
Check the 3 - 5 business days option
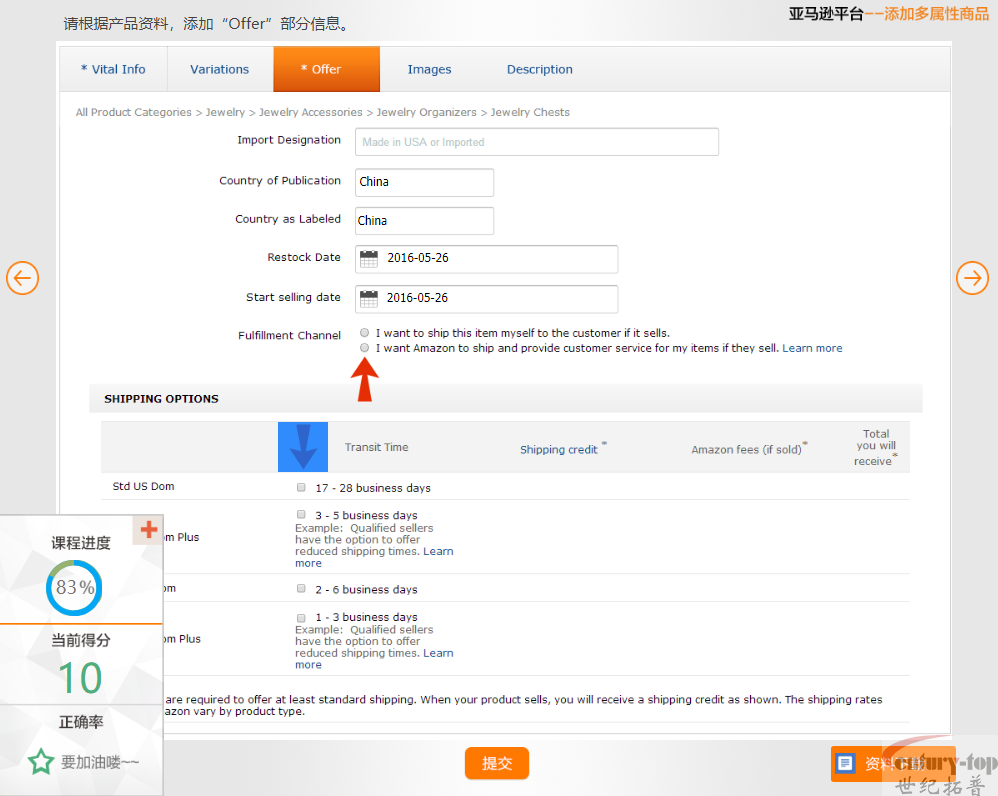301,514
